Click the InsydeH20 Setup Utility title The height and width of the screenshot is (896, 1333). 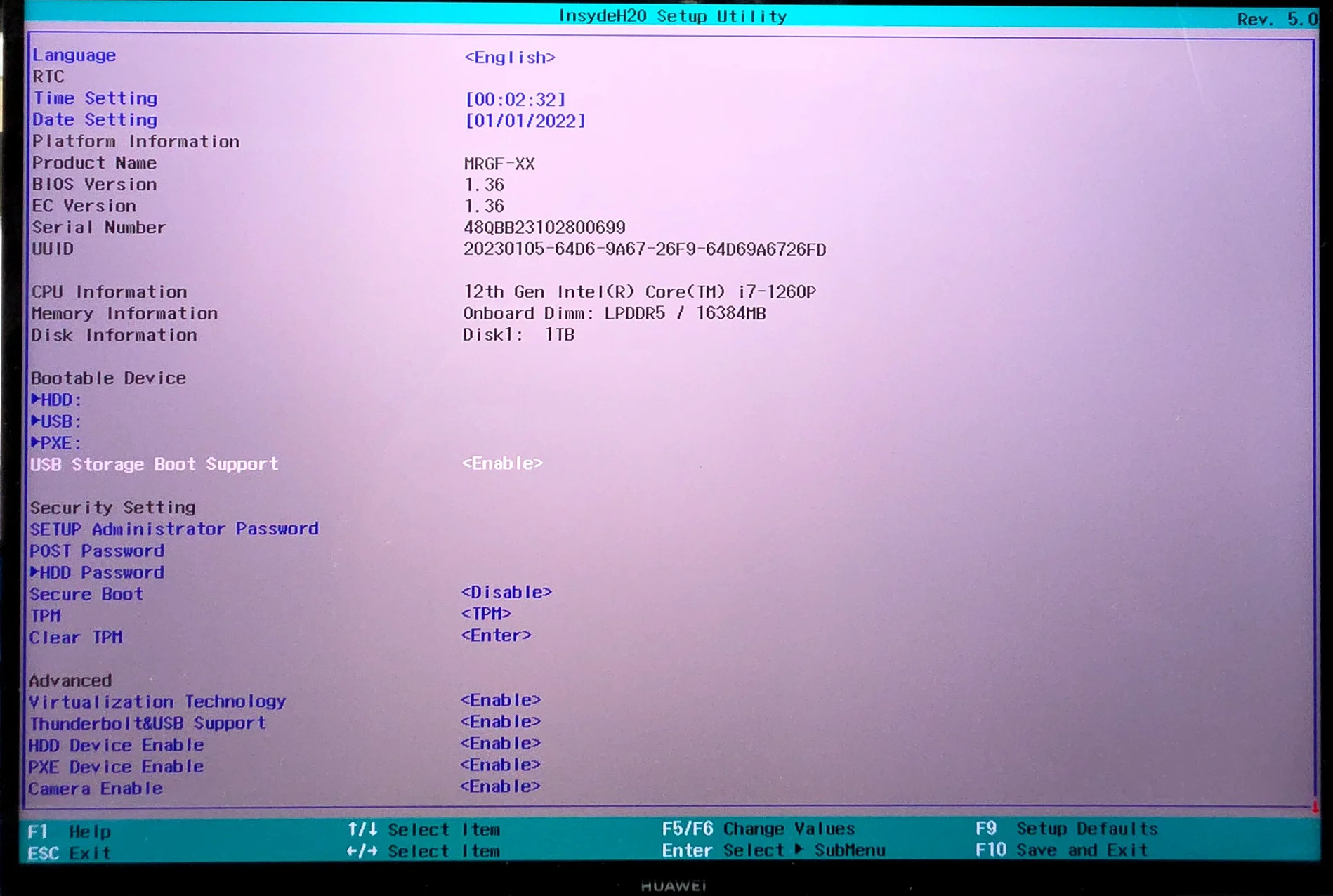(x=673, y=16)
